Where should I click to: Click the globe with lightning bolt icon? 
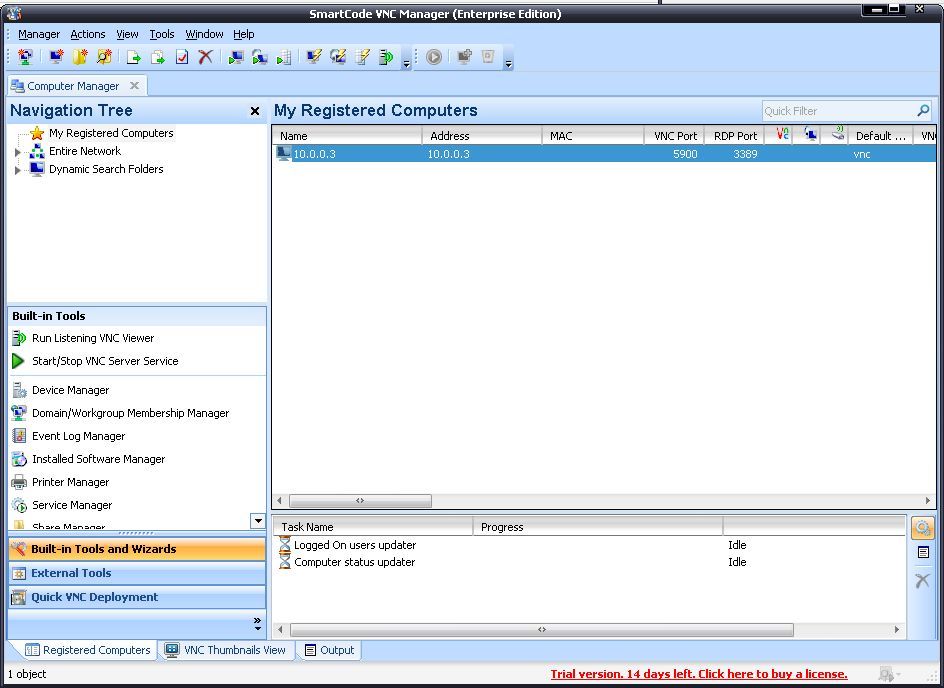[338, 57]
